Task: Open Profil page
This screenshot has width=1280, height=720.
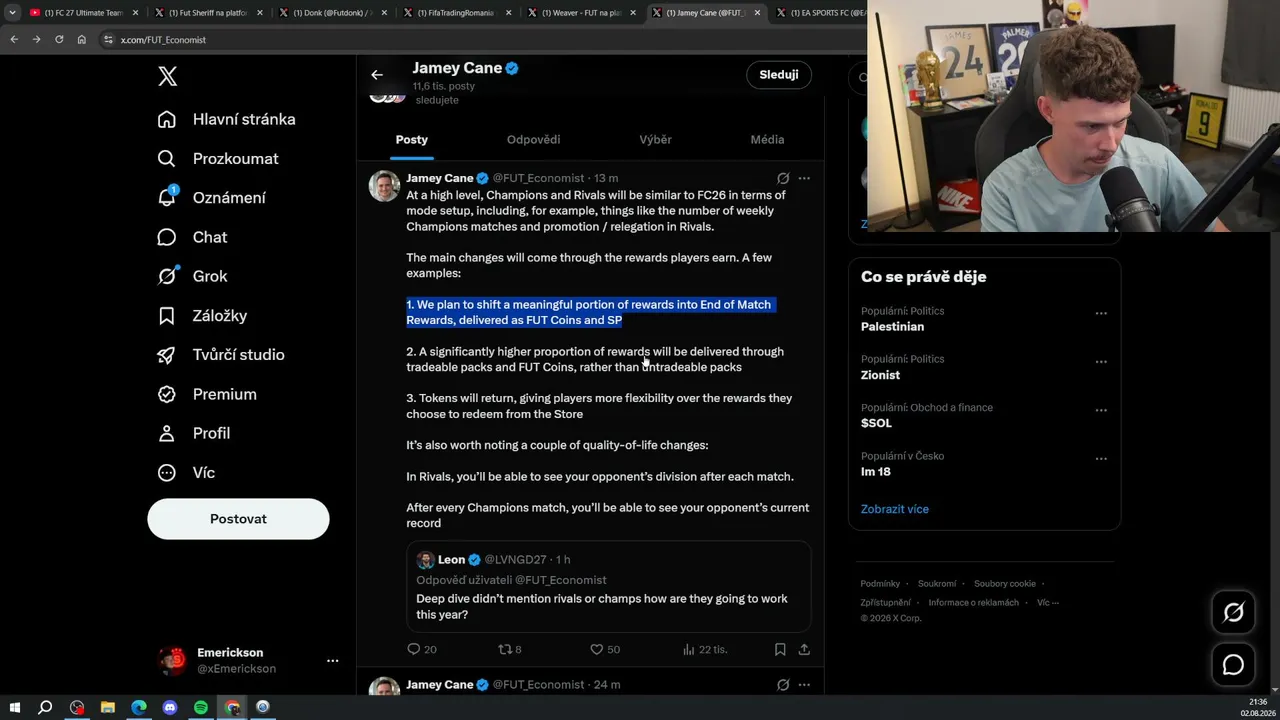Action: click(x=193, y=433)
